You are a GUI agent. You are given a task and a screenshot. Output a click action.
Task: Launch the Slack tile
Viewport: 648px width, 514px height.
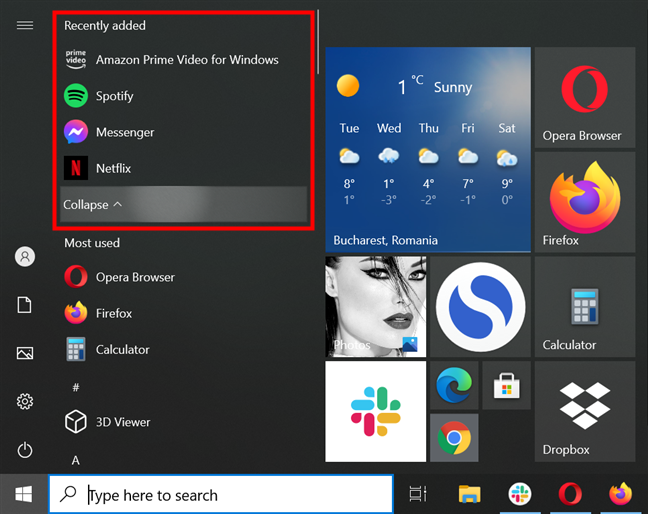[375, 411]
